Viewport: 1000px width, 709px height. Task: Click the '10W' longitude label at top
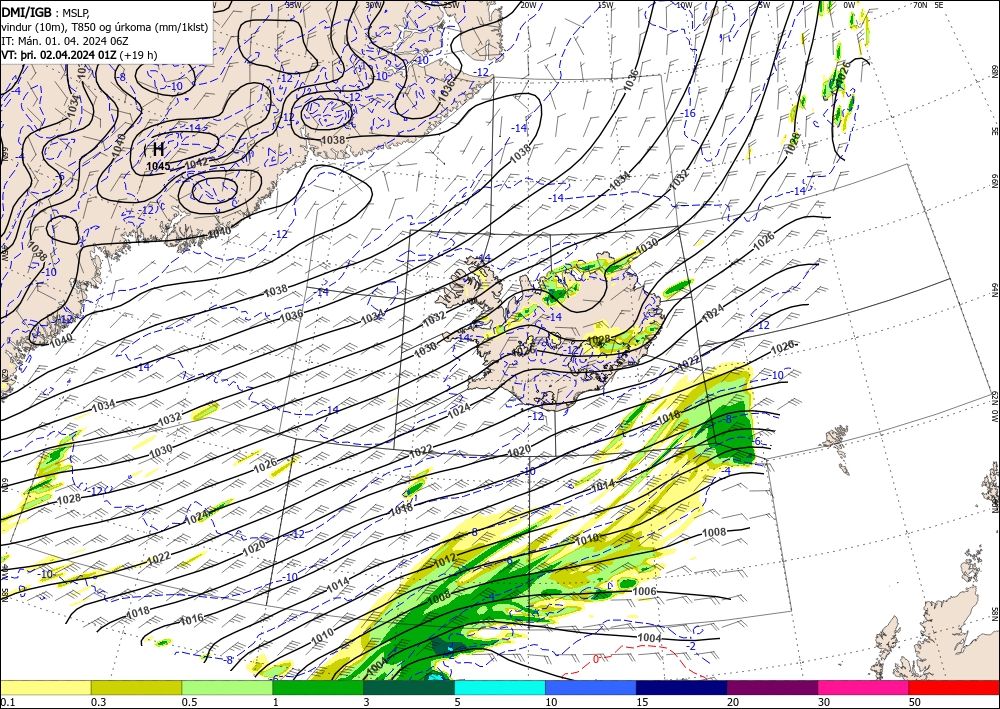[684, 5]
